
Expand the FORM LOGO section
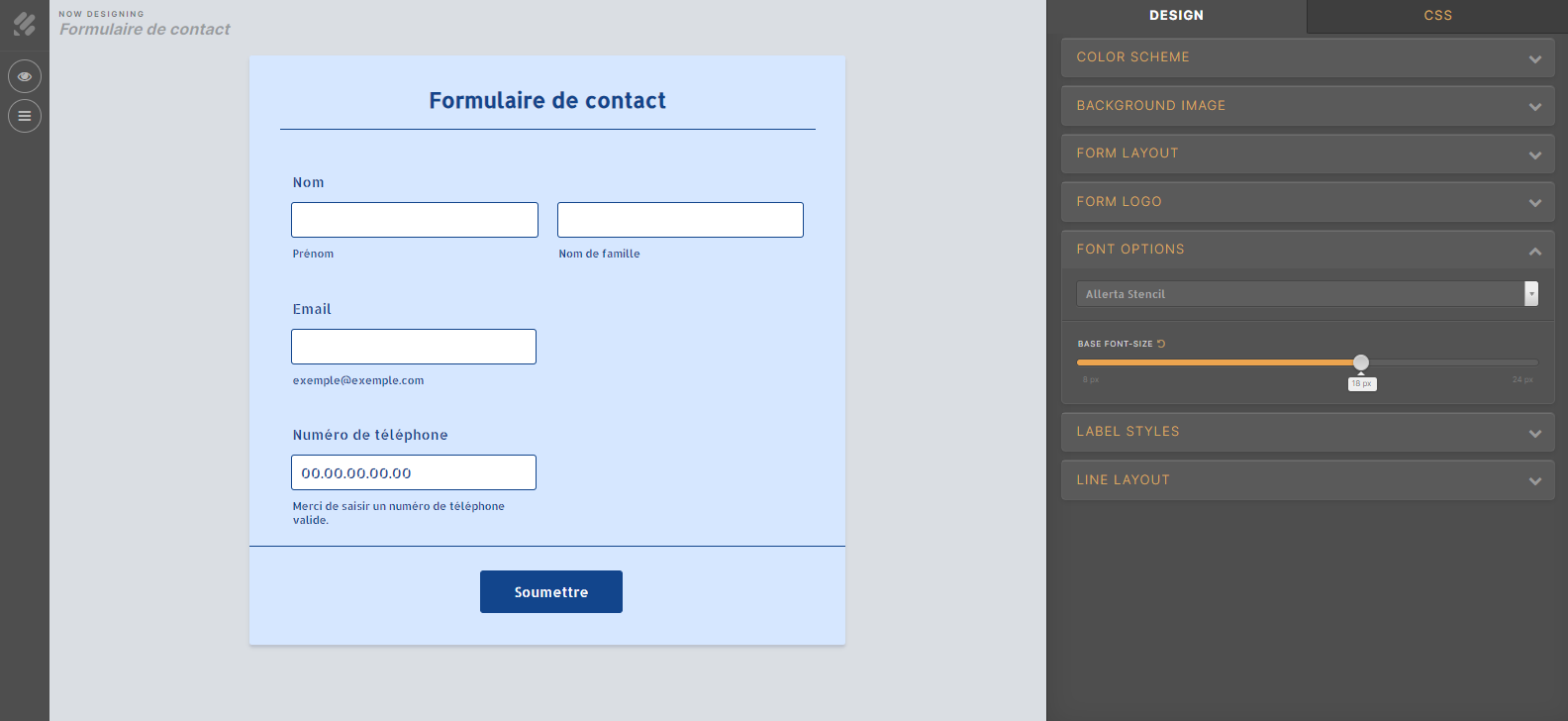tap(1307, 201)
